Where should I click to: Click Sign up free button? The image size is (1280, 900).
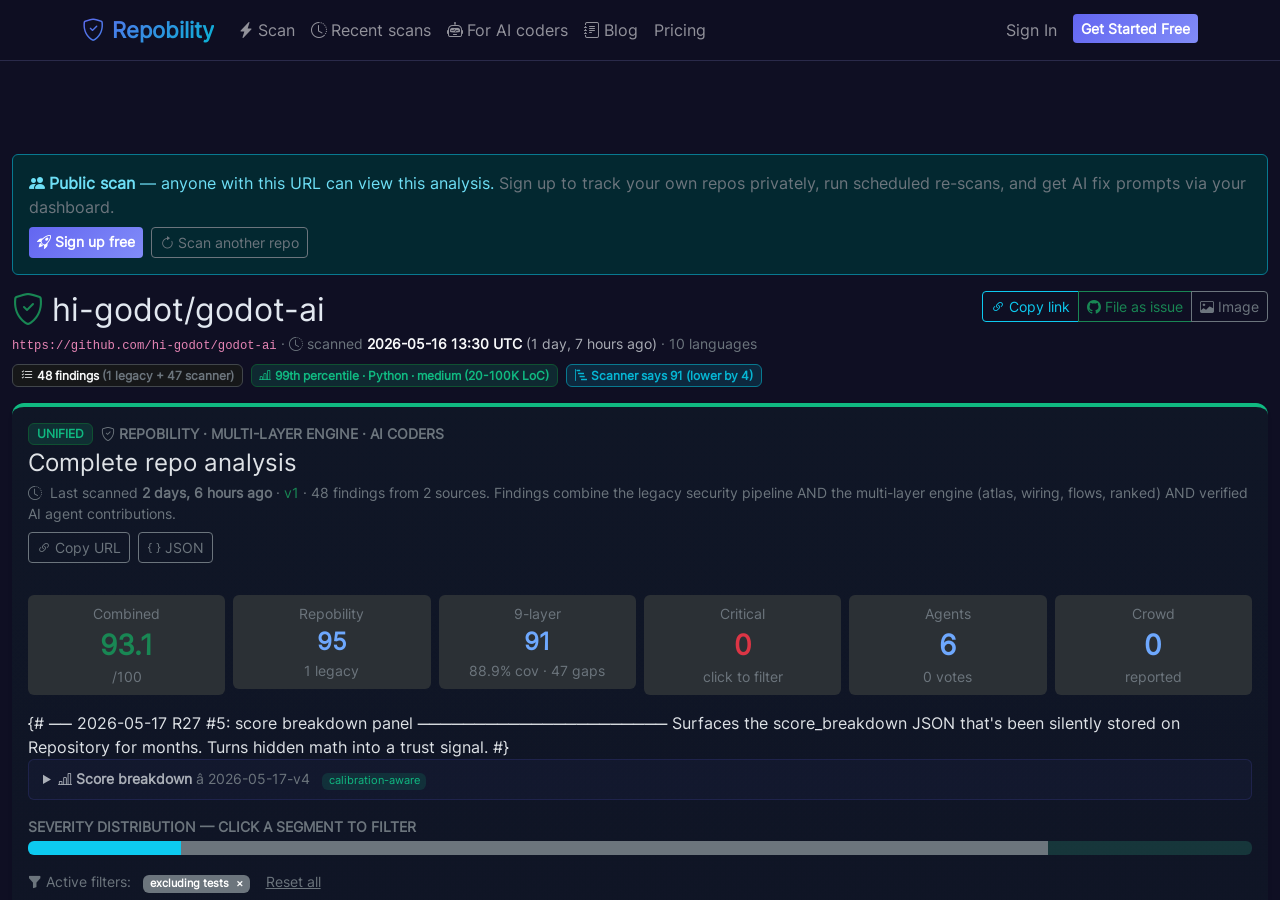coord(86,242)
